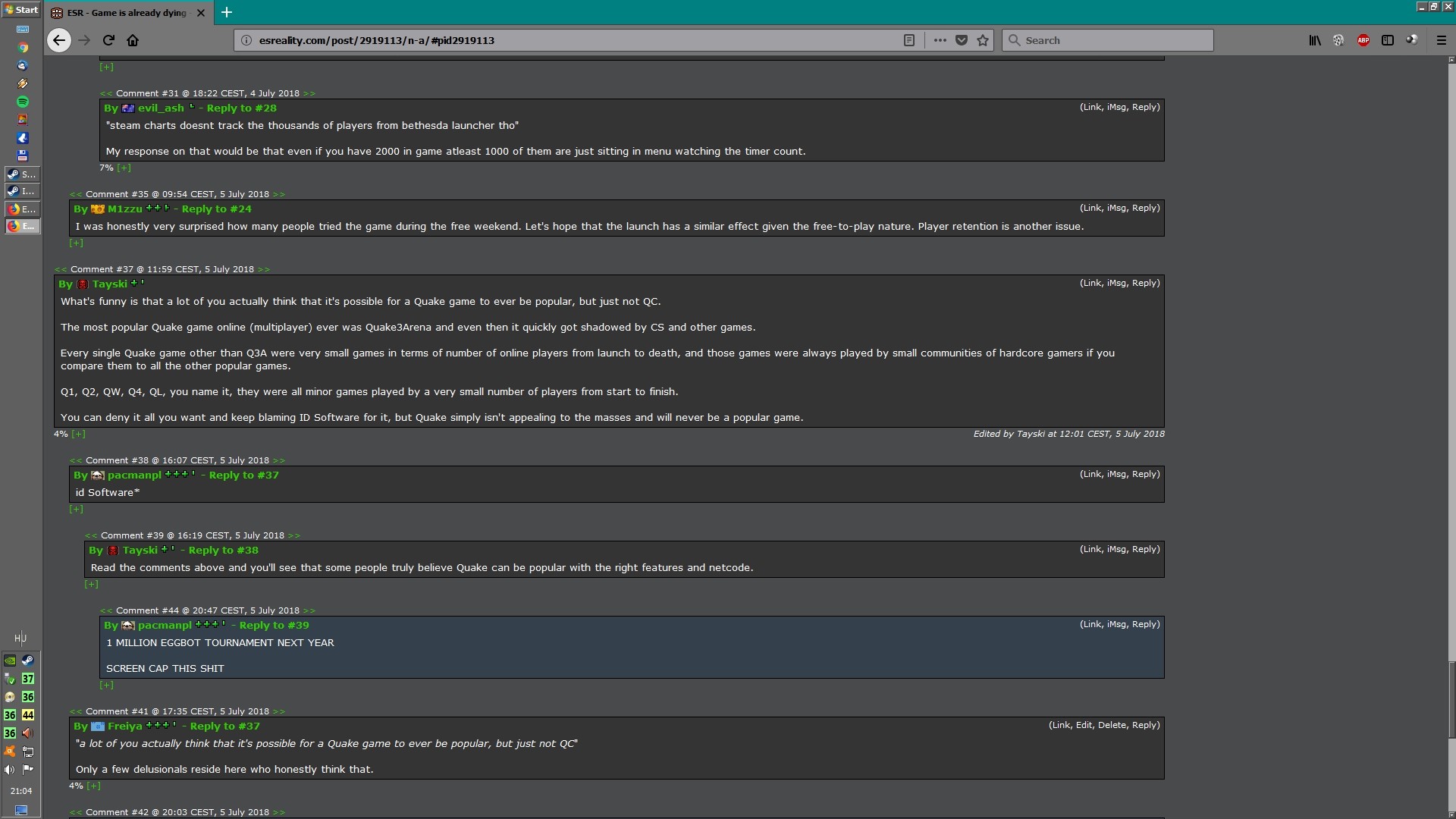Toggle the [+] below Comment #39

92,584
